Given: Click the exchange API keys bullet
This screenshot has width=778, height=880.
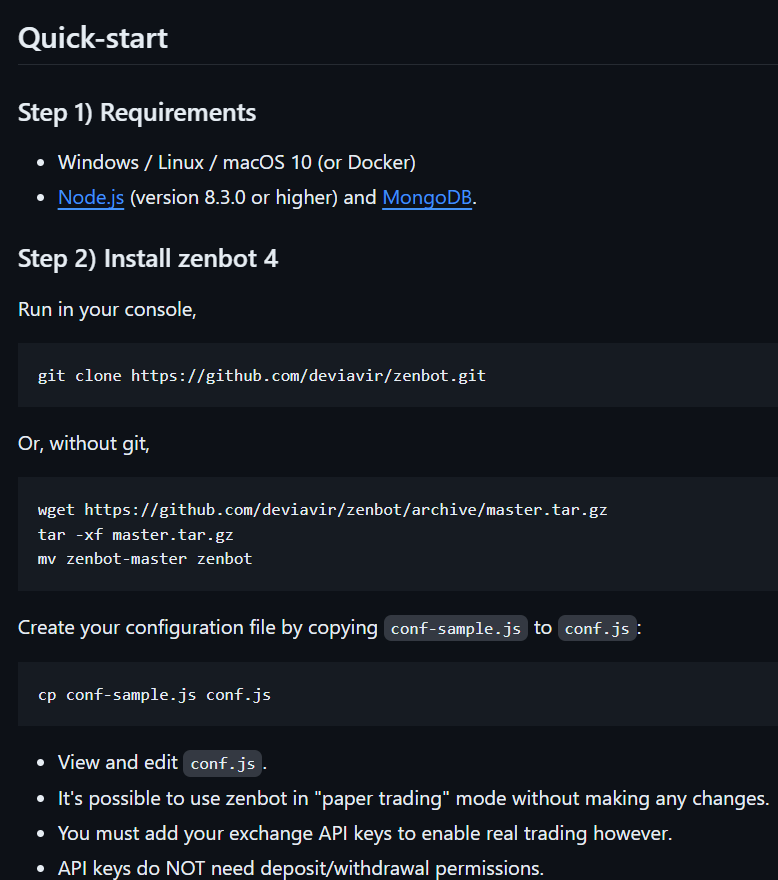Looking at the screenshot, I should coord(365,834).
